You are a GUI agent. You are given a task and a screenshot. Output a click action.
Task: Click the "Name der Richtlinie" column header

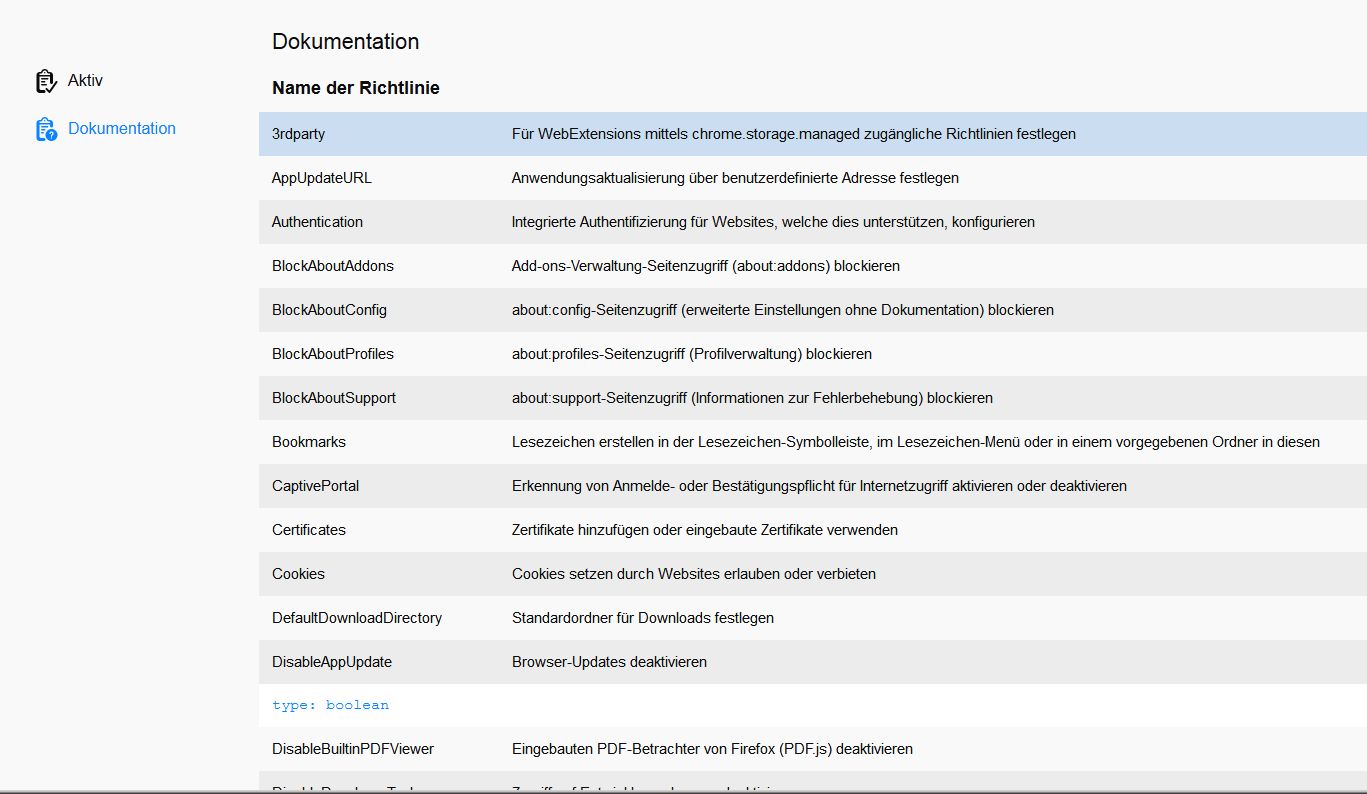[x=356, y=88]
